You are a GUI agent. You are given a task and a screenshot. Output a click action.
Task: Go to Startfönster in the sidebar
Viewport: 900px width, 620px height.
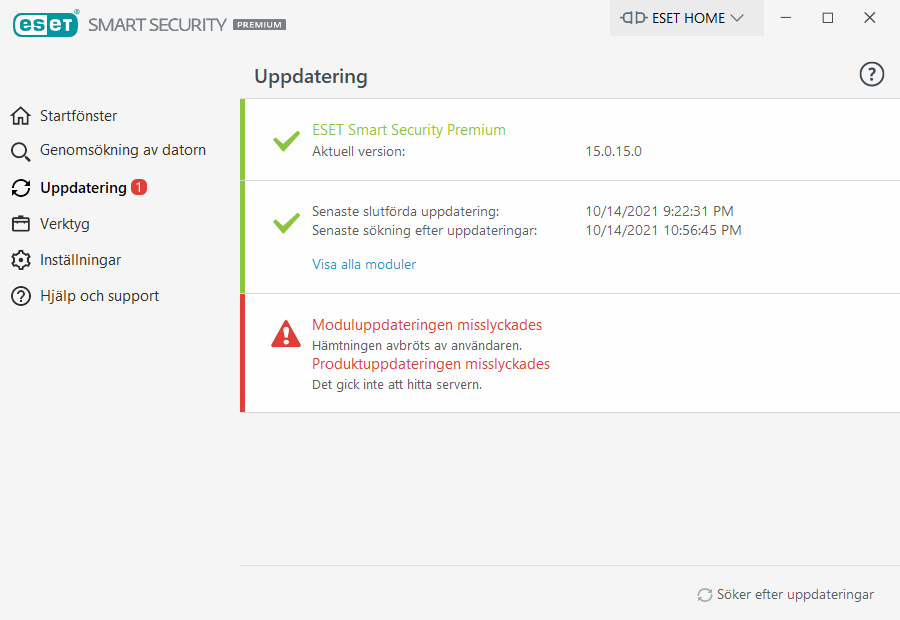(x=78, y=116)
